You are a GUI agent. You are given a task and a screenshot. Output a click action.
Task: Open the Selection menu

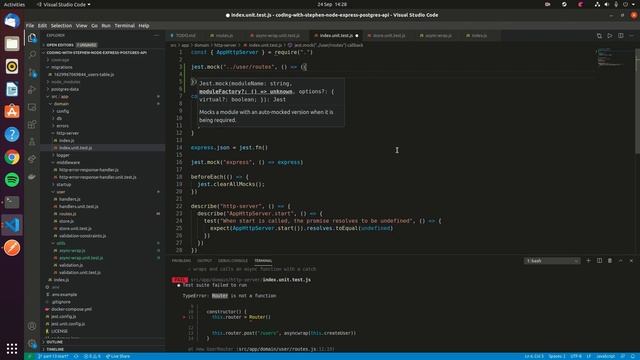pos(61,26)
